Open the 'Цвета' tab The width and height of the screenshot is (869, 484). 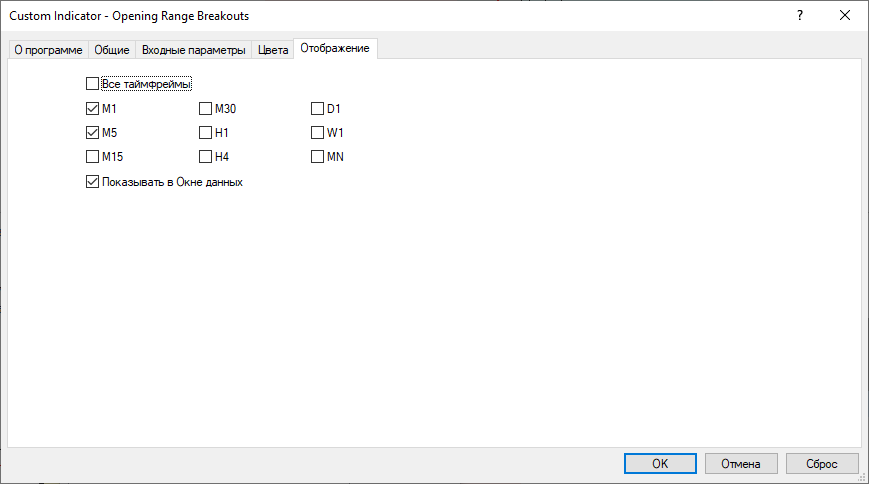[273, 50]
